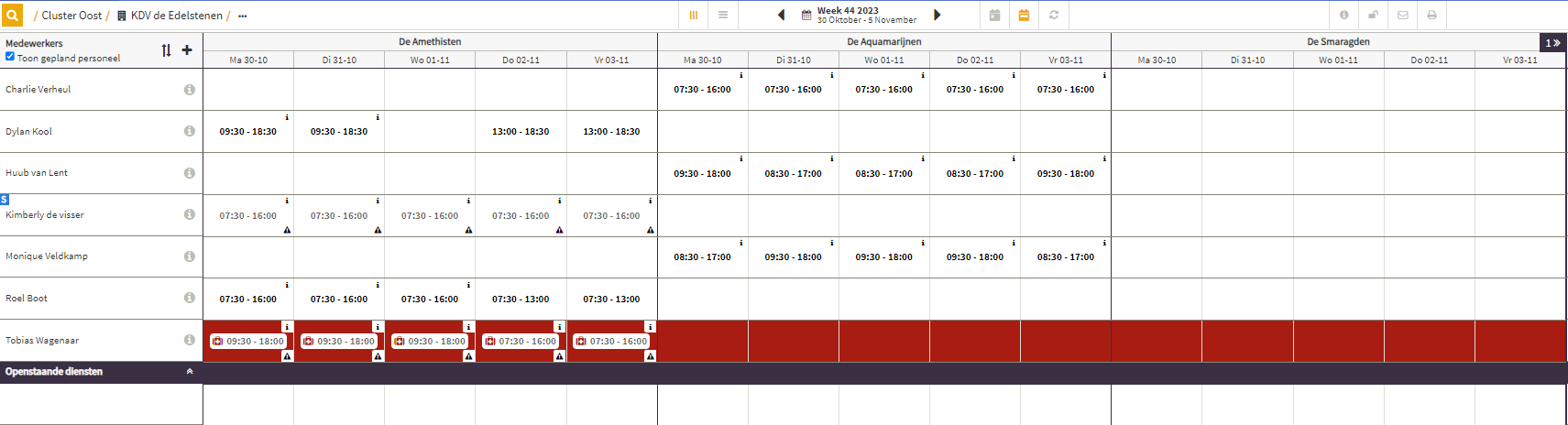1568x425 pixels.
Task: Select Dylan Kool's Thursday 13:00 - 18:30 shift
Action: pyautogui.click(x=521, y=132)
